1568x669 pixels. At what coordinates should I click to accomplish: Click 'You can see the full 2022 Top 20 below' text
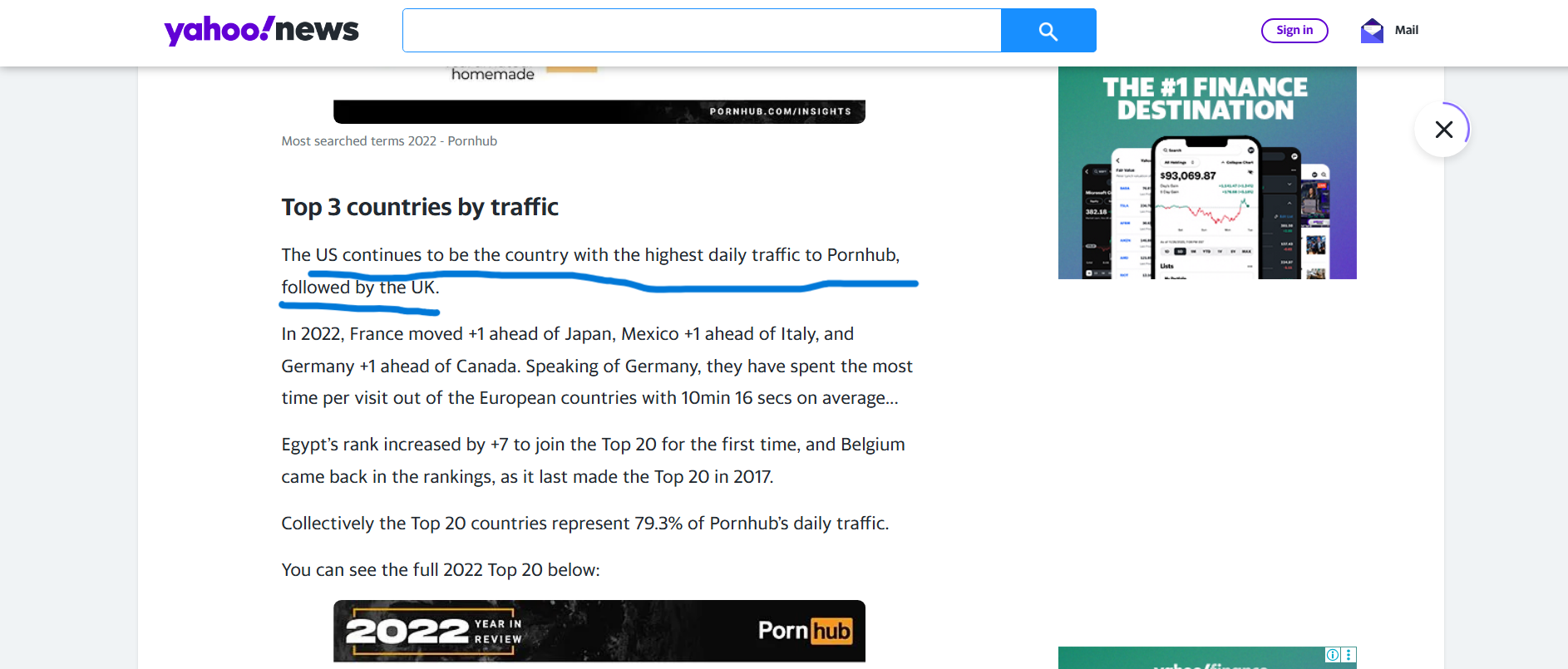[441, 570]
